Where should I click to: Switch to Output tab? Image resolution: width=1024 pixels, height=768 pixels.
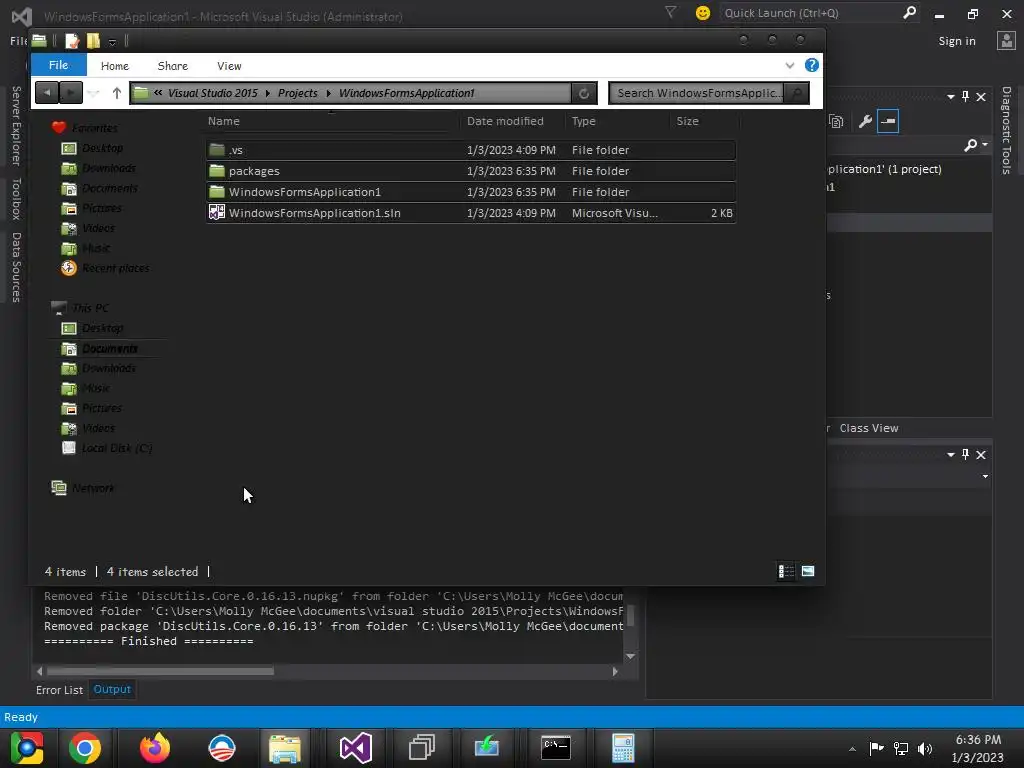pyautogui.click(x=112, y=690)
